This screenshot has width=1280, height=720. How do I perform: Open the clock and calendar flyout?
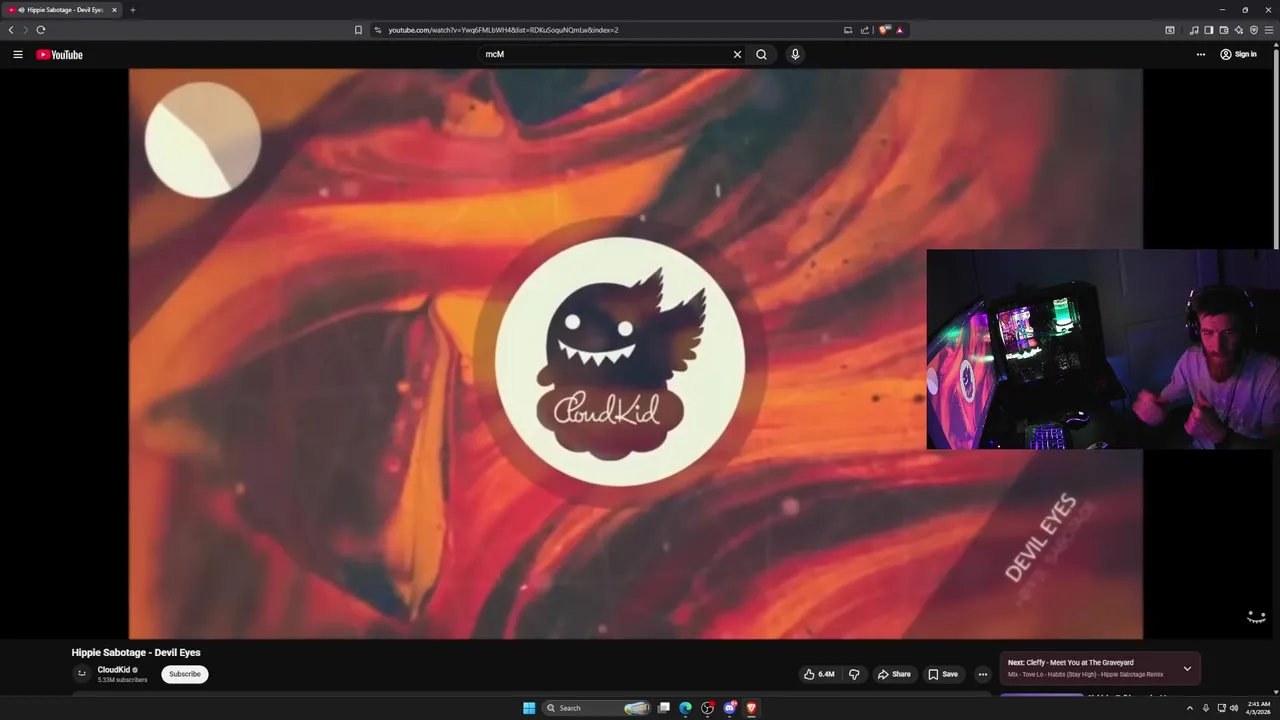coord(1257,708)
